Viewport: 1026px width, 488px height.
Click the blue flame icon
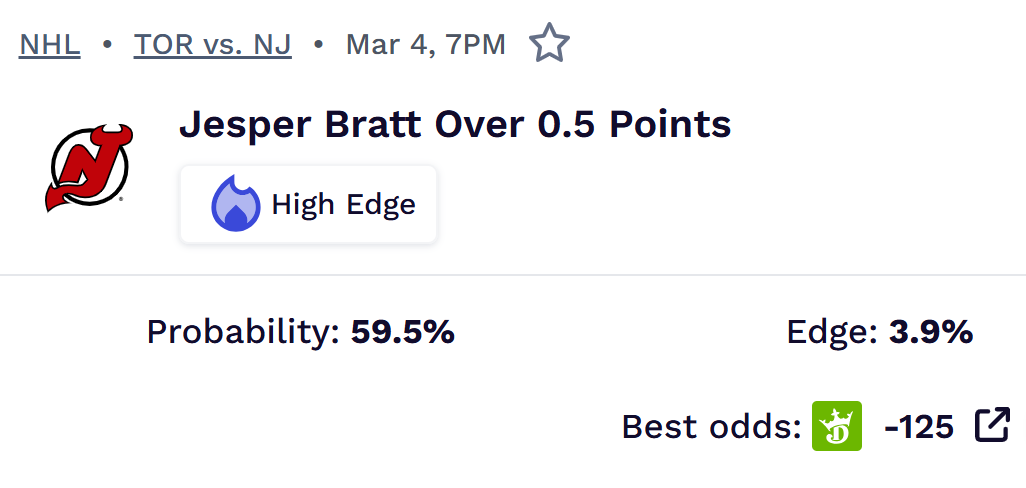pyautogui.click(x=235, y=204)
